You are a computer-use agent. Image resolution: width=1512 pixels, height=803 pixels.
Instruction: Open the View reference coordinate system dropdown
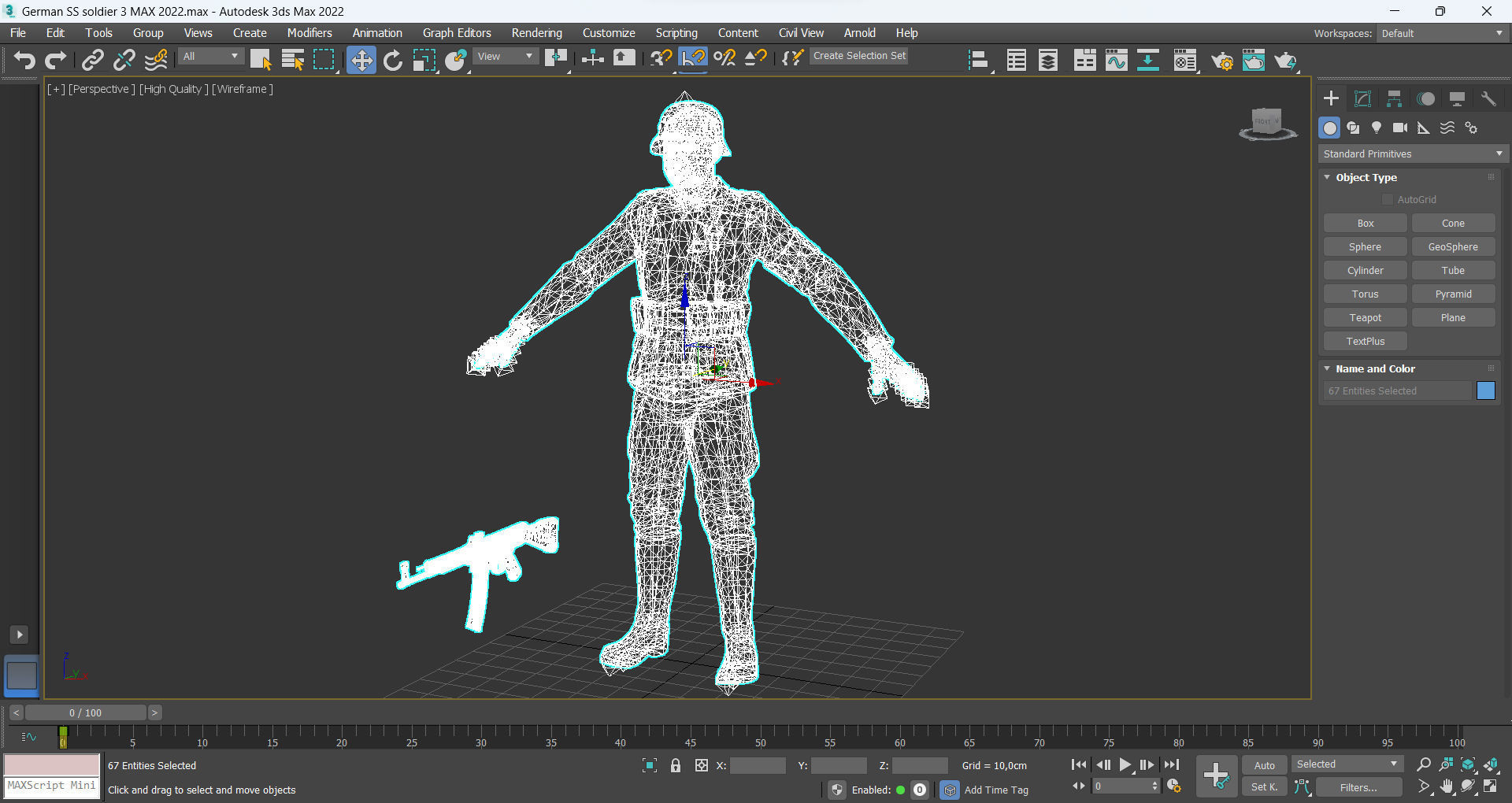506,57
